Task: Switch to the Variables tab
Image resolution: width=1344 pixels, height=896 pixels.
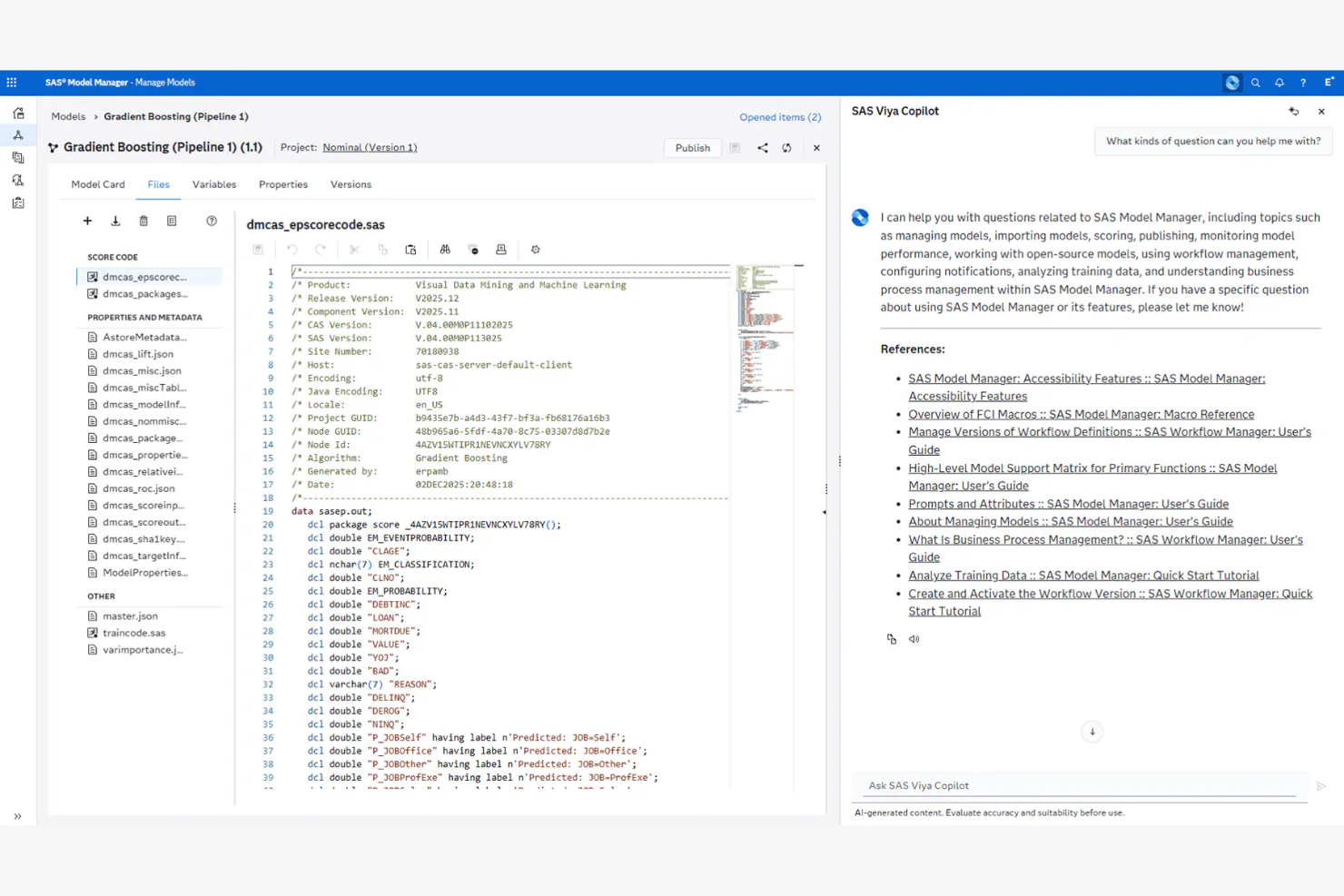Action: (214, 184)
